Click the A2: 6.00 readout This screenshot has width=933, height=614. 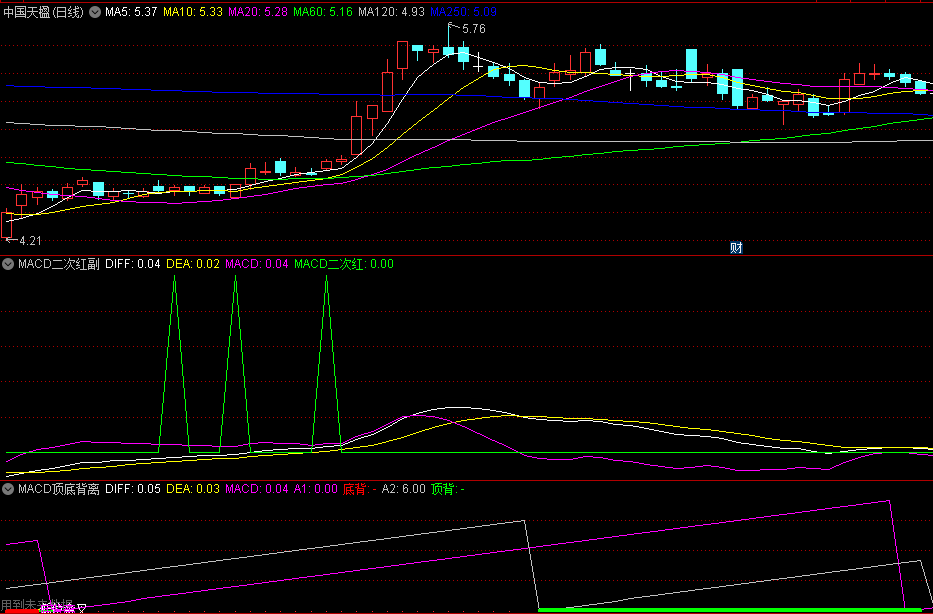pyautogui.click(x=403, y=489)
